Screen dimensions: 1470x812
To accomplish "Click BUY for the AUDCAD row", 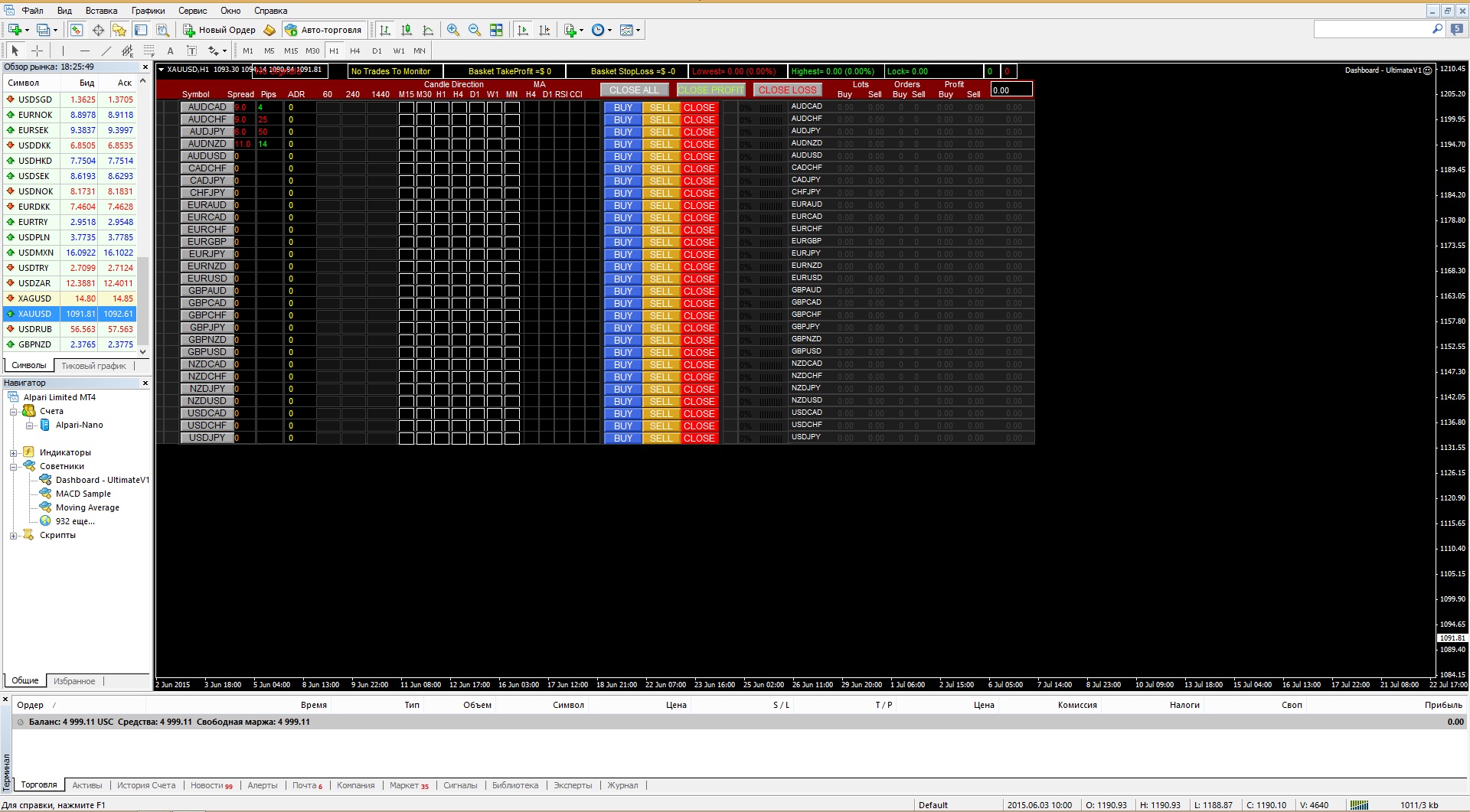I will tap(623, 108).
